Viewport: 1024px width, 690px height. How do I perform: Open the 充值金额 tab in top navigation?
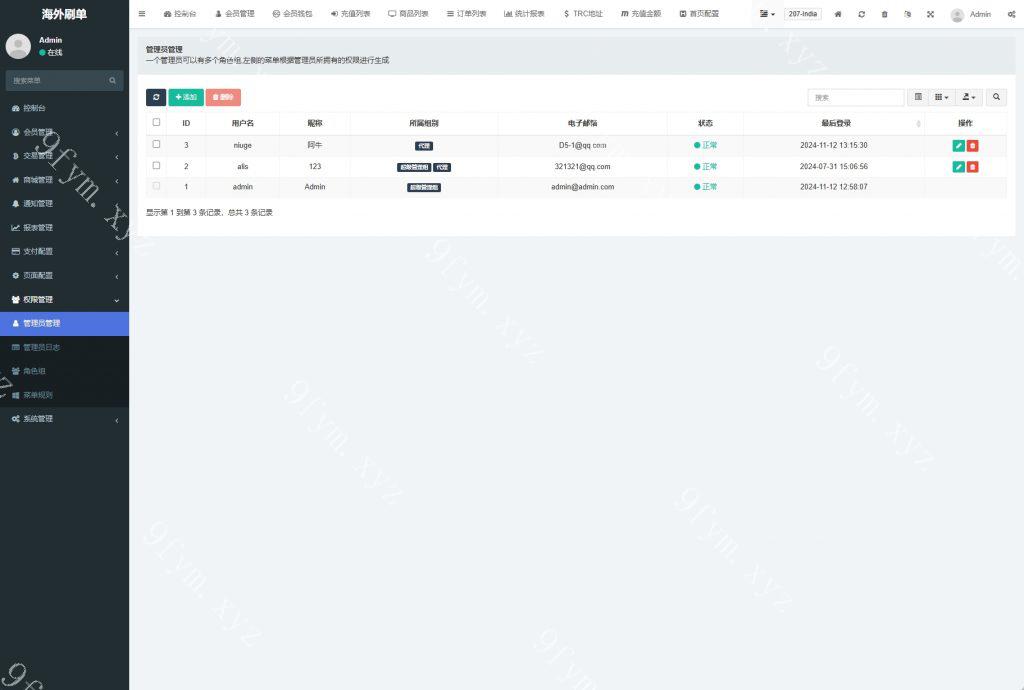(641, 14)
